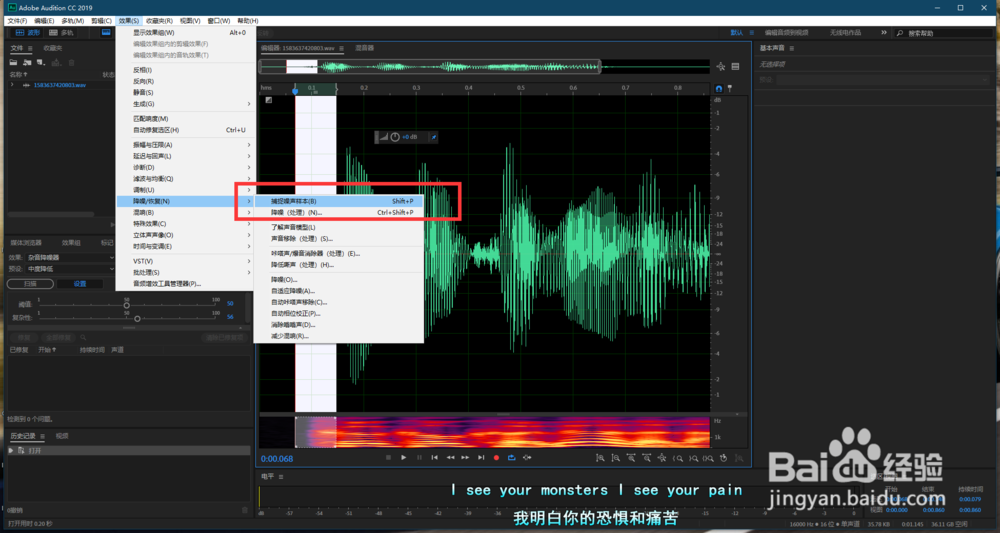This screenshot has width=1000, height=533.
Task: Click the HUD volume knob showing +0 dB
Action: point(395,137)
